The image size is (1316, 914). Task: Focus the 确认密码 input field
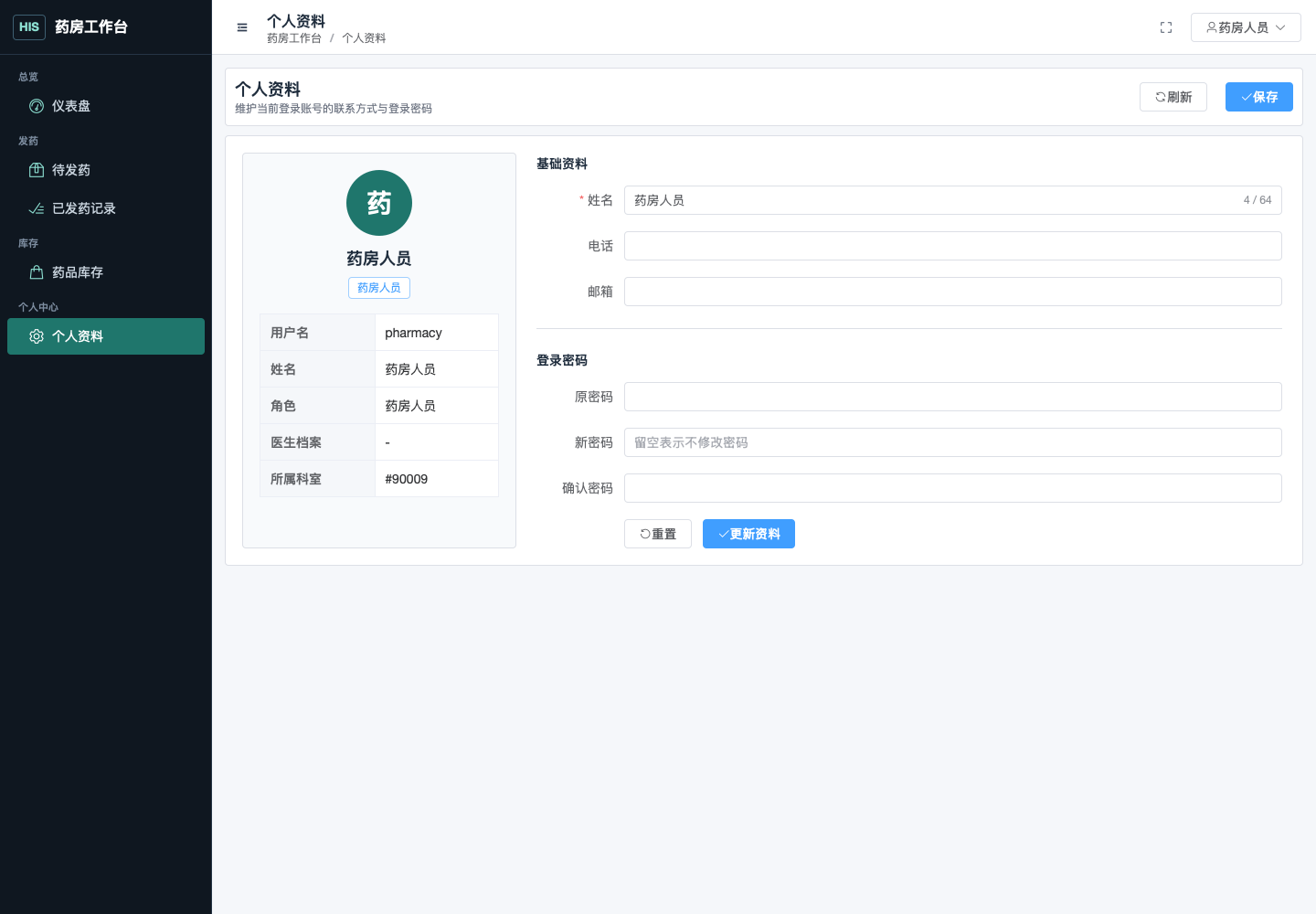pyautogui.click(x=953, y=488)
